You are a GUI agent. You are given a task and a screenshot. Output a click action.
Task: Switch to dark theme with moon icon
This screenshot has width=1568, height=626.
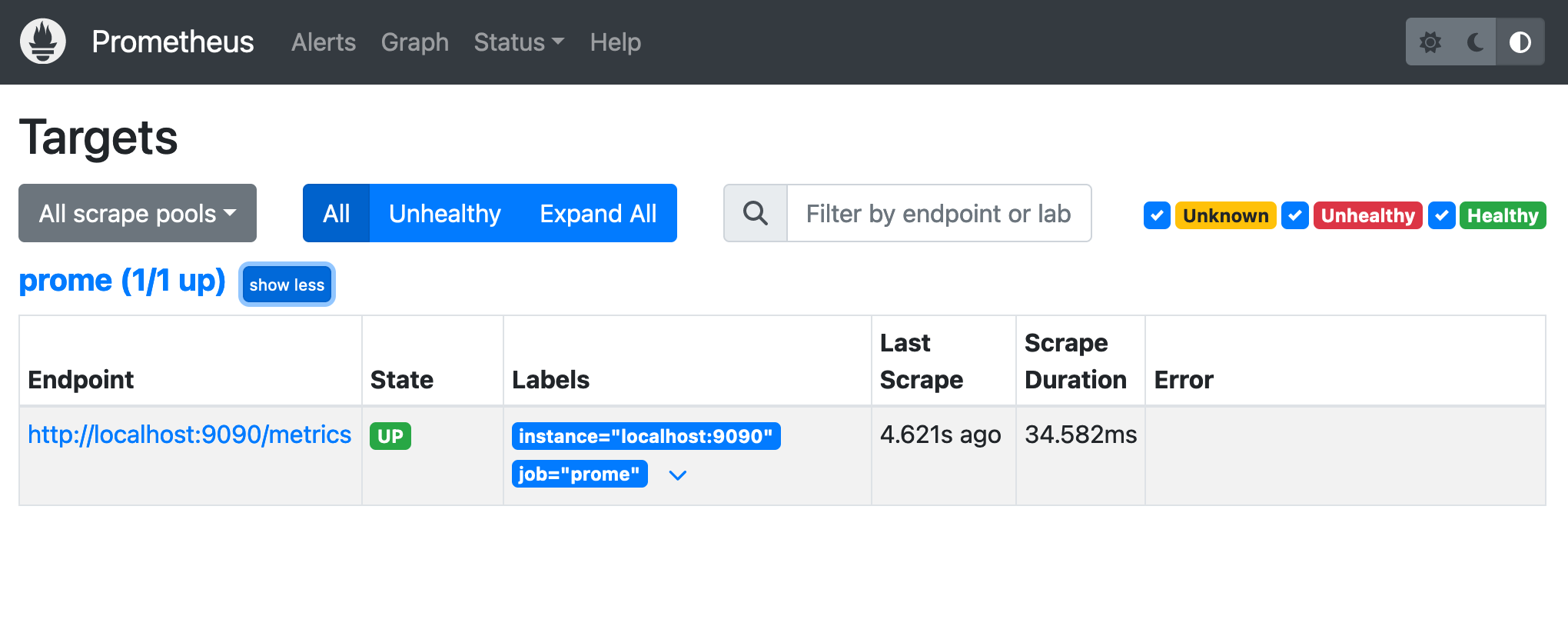(x=1475, y=42)
